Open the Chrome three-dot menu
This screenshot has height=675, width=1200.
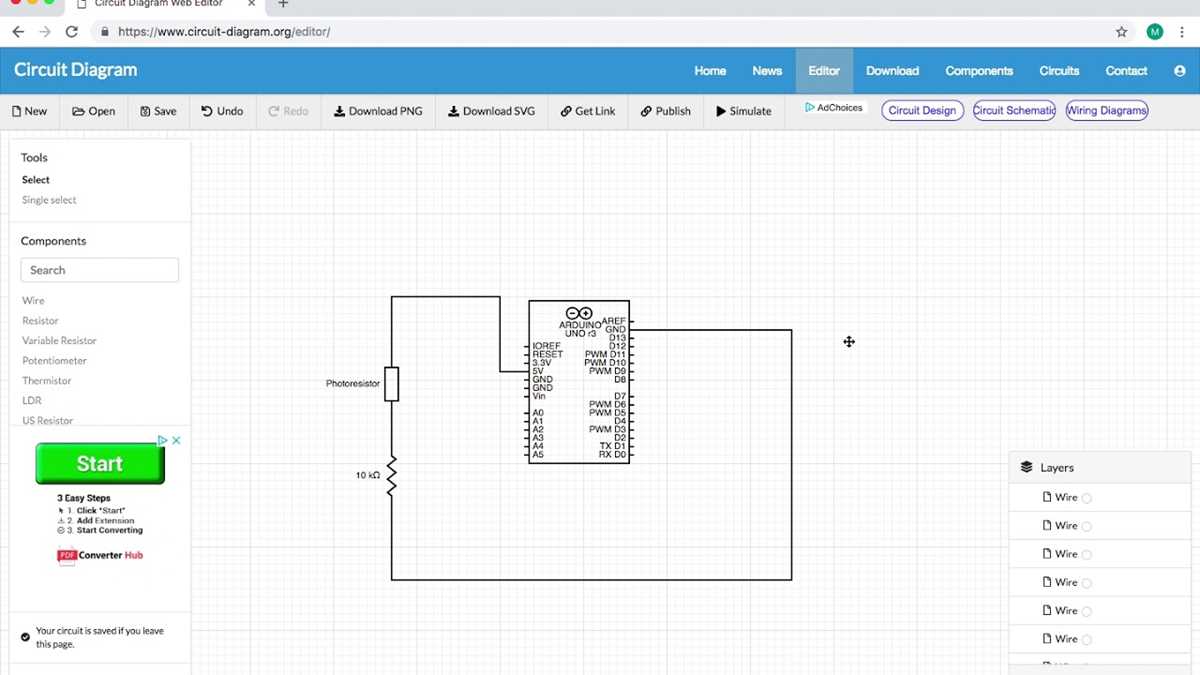pos(1182,32)
